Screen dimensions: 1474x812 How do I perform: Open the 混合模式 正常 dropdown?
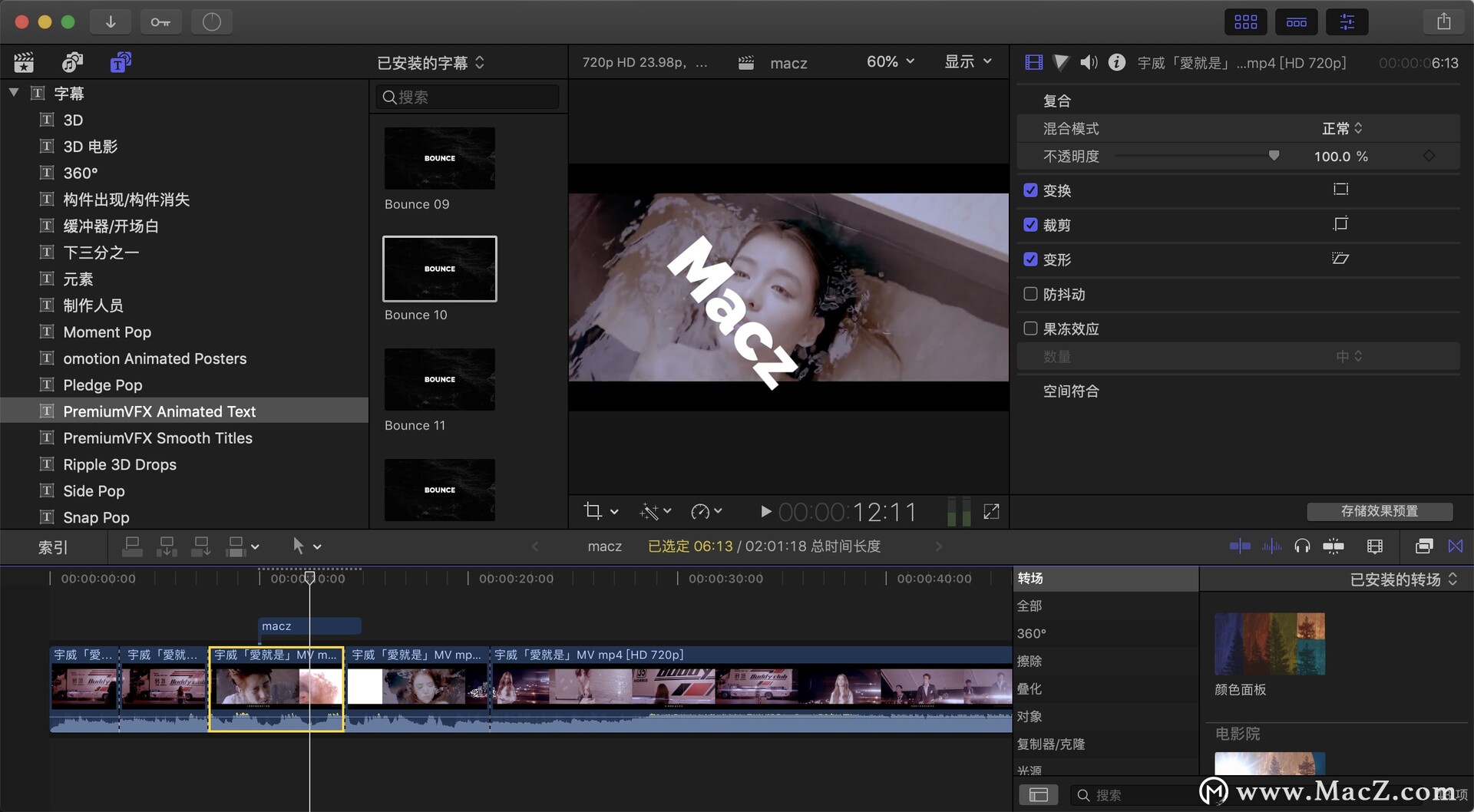[x=1342, y=128]
